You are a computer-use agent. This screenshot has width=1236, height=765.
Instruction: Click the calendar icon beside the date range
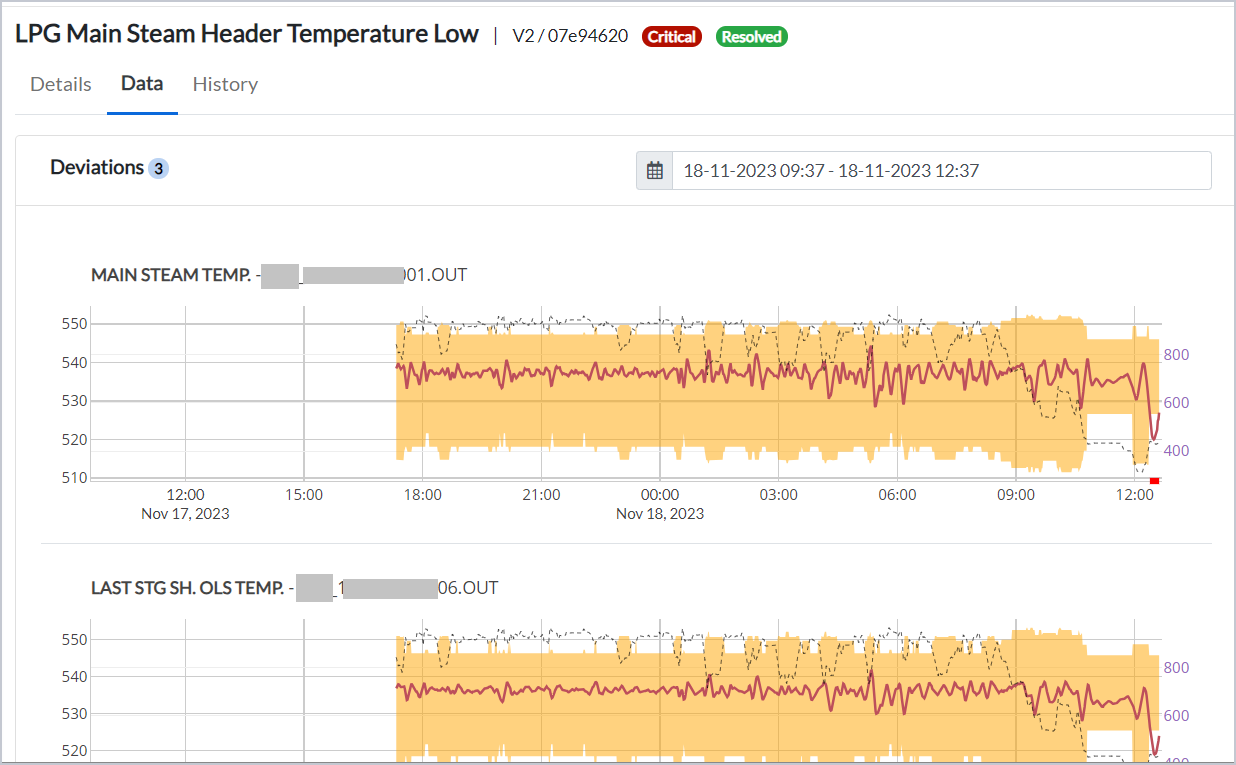(655, 171)
